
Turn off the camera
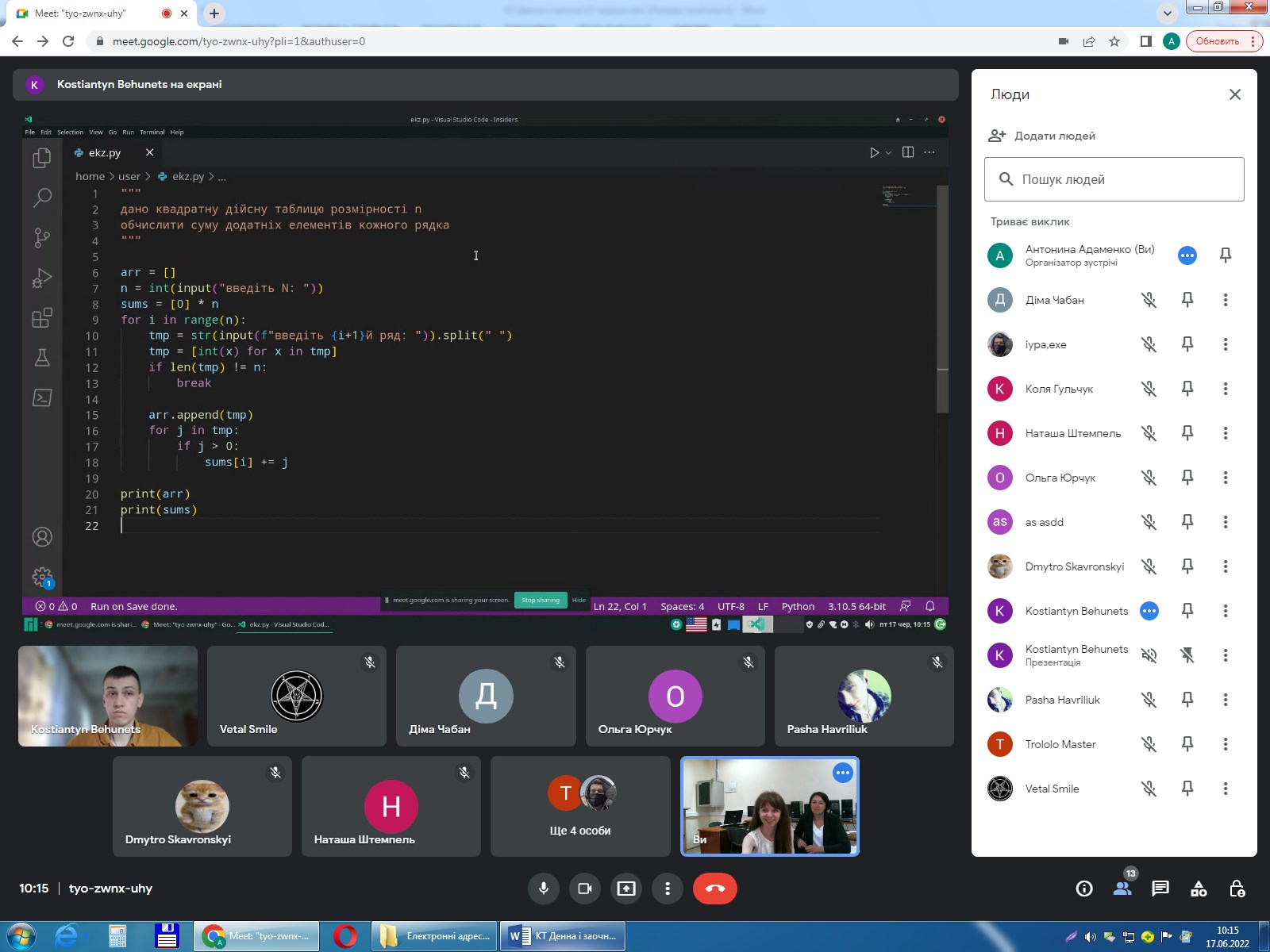(585, 889)
